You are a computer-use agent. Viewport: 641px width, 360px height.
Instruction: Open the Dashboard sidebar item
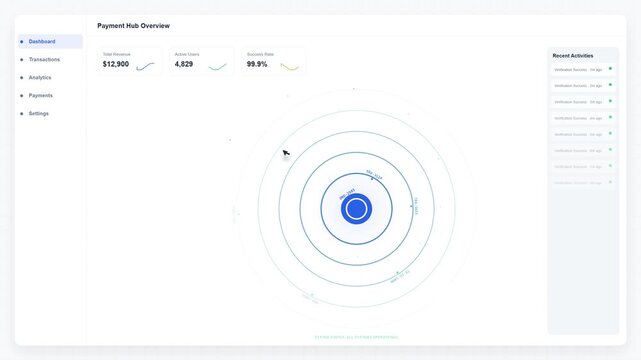coord(50,42)
